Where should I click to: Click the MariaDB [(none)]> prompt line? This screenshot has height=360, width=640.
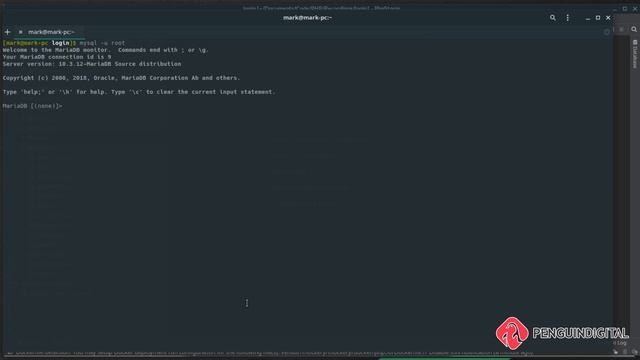coord(33,106)
